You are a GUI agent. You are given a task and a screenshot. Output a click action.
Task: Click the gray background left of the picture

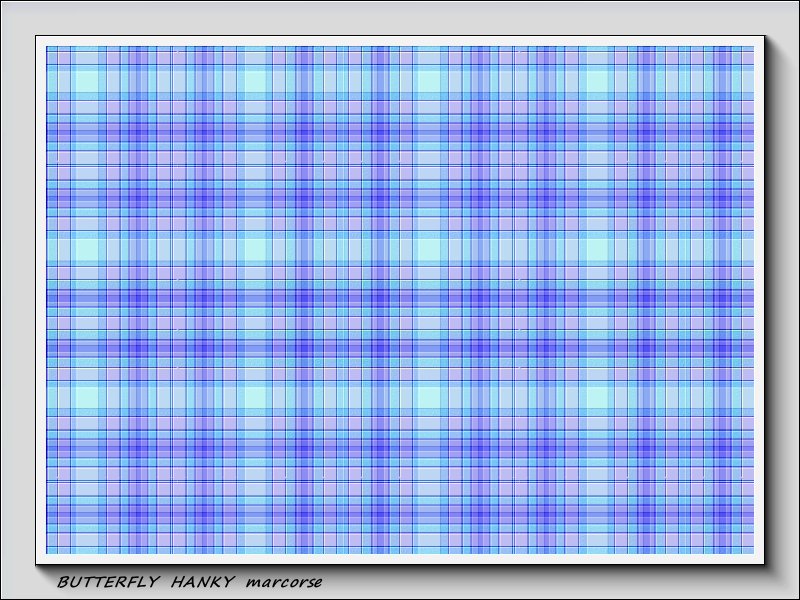tap(17, 300)
